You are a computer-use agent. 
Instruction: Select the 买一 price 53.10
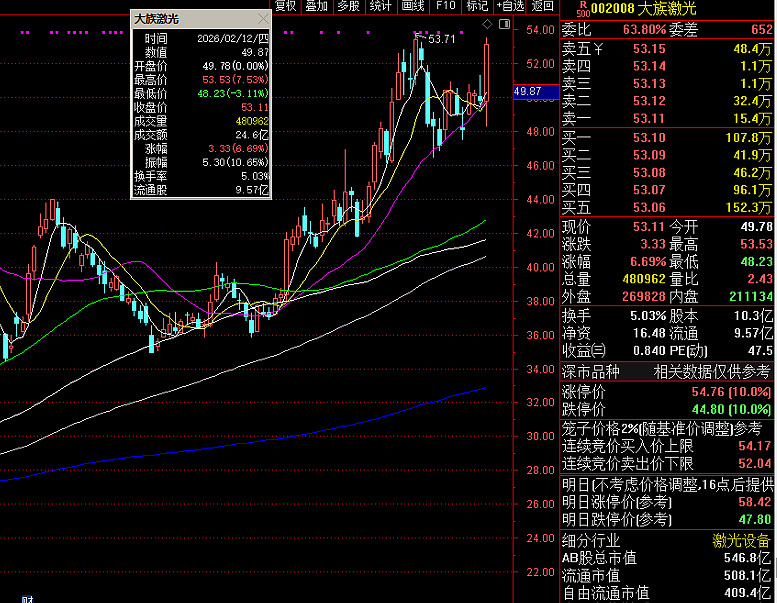pyautogui.click(x=649, y=138)
